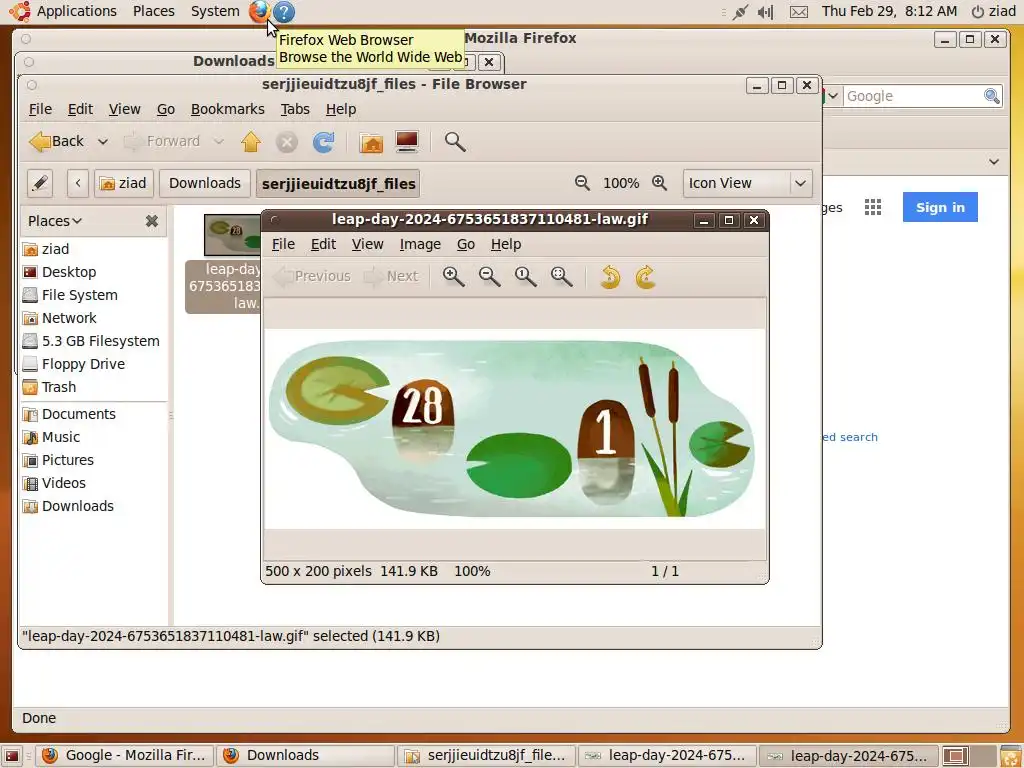Open Google apps grid in Firefox
The height and width of the screenshot is (768, 1024).
[873, 208]
